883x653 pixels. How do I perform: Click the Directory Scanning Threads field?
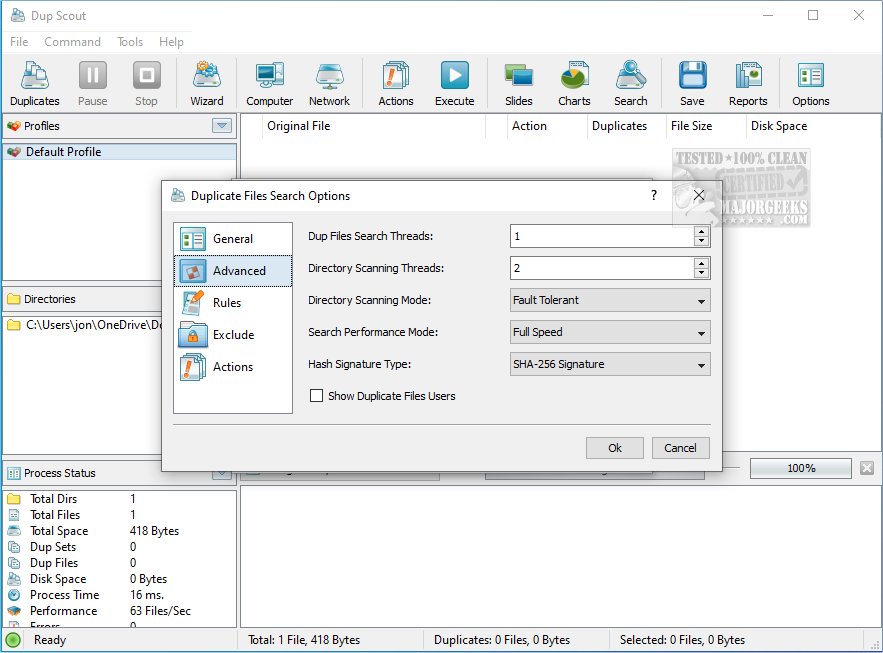click(x=602, y=268)
